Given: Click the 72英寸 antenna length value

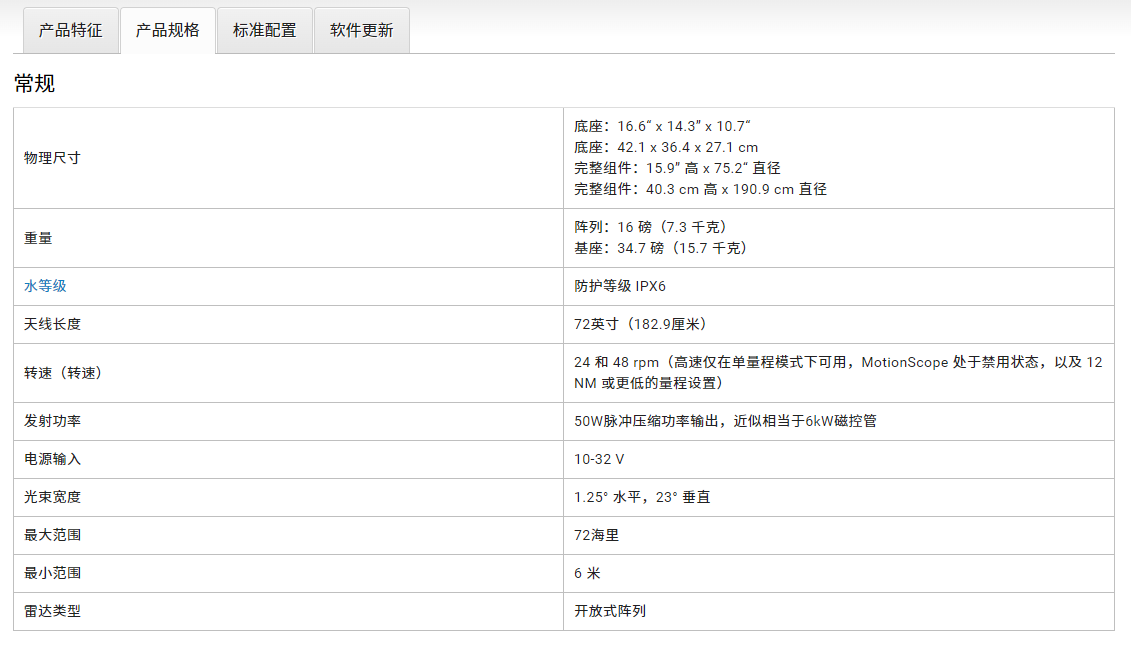Looking at the screenshot, I should point(640,324).
